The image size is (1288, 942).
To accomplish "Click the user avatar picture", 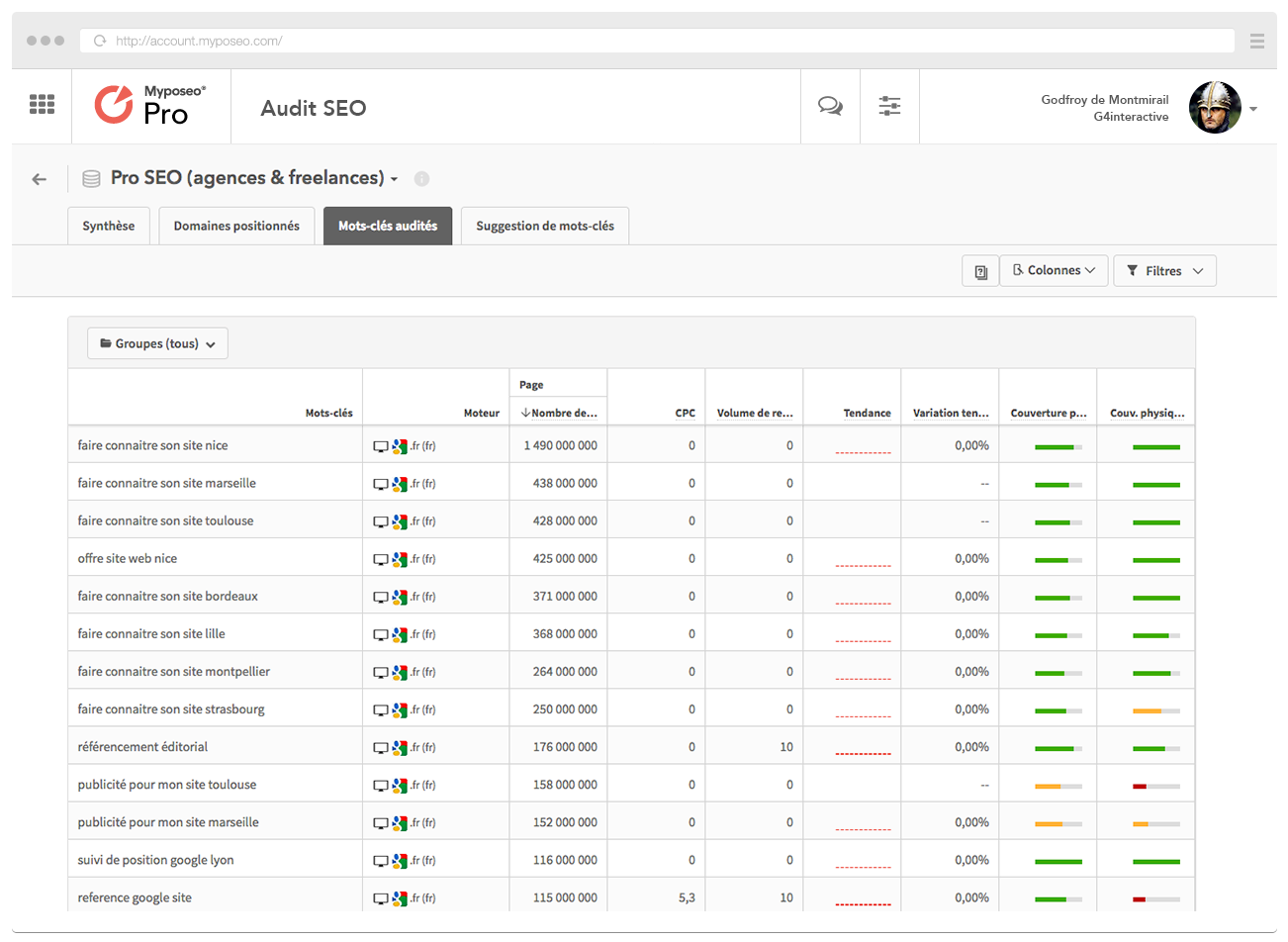I will [1215, 108].
